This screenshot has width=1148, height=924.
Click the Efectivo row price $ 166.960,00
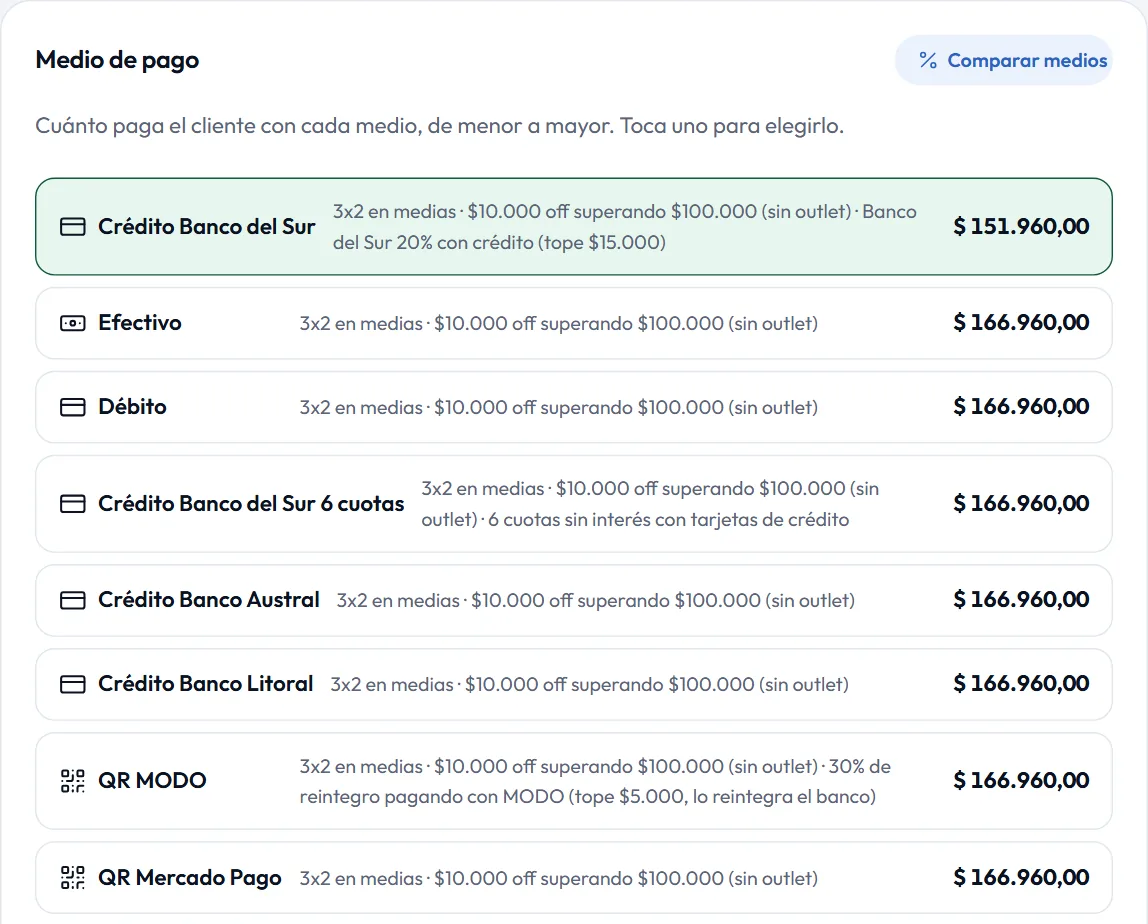coord(1021,322)
